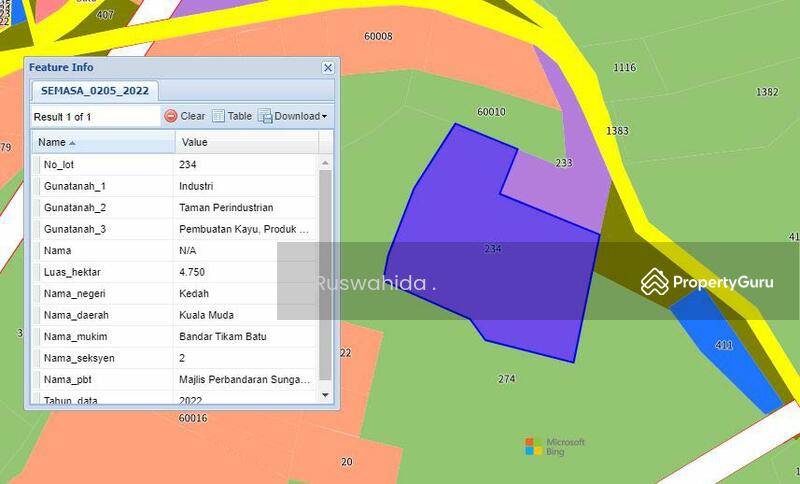Select the value Taman Perindustrian
Viewport: 800px width, 484px height.
pos(226,208)
